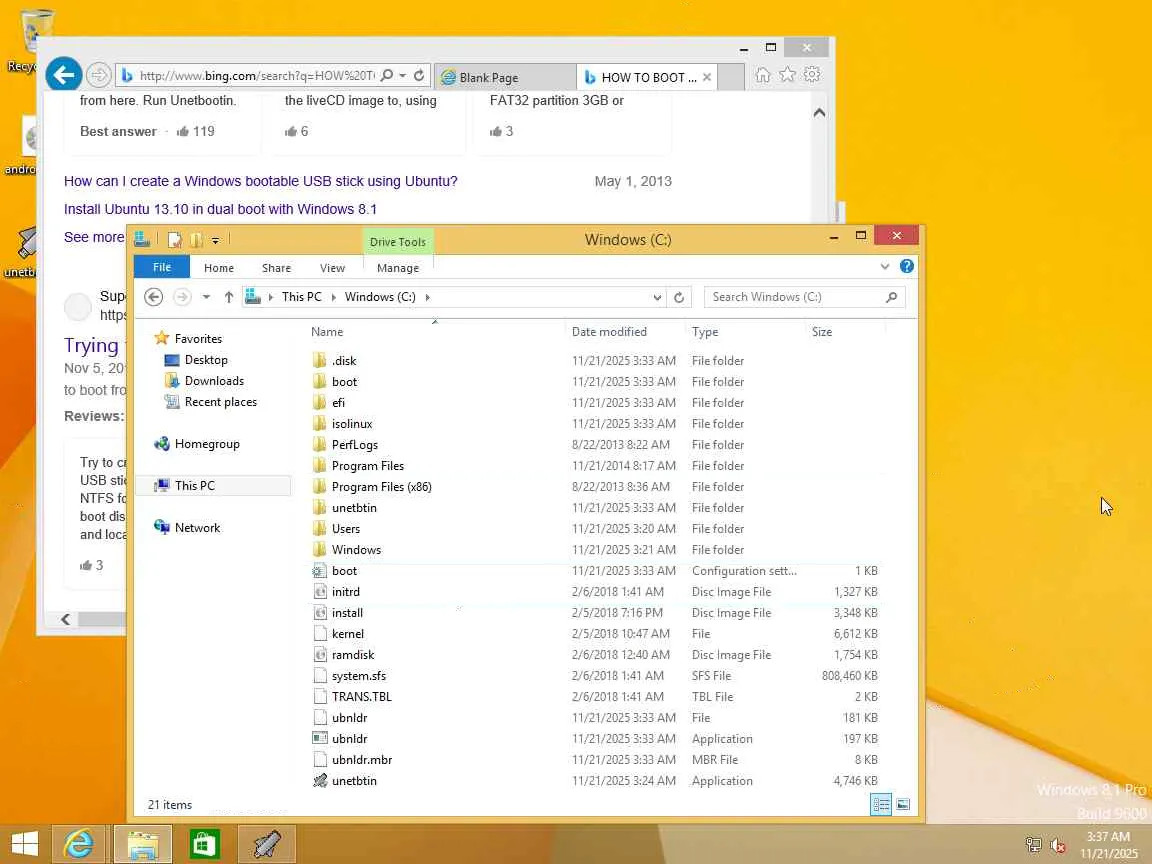
Task: Select the ubnldr.mbr file
Action: pos(361,760)
